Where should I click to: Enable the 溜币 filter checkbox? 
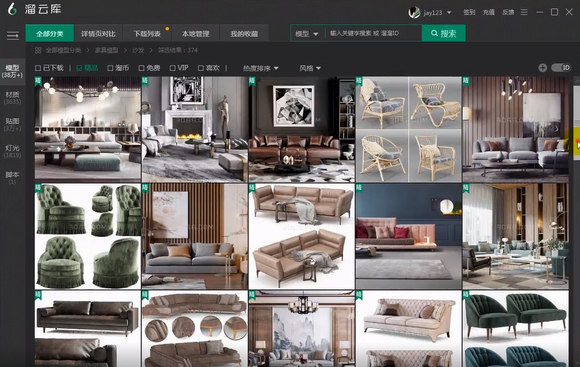coord(110,68)
